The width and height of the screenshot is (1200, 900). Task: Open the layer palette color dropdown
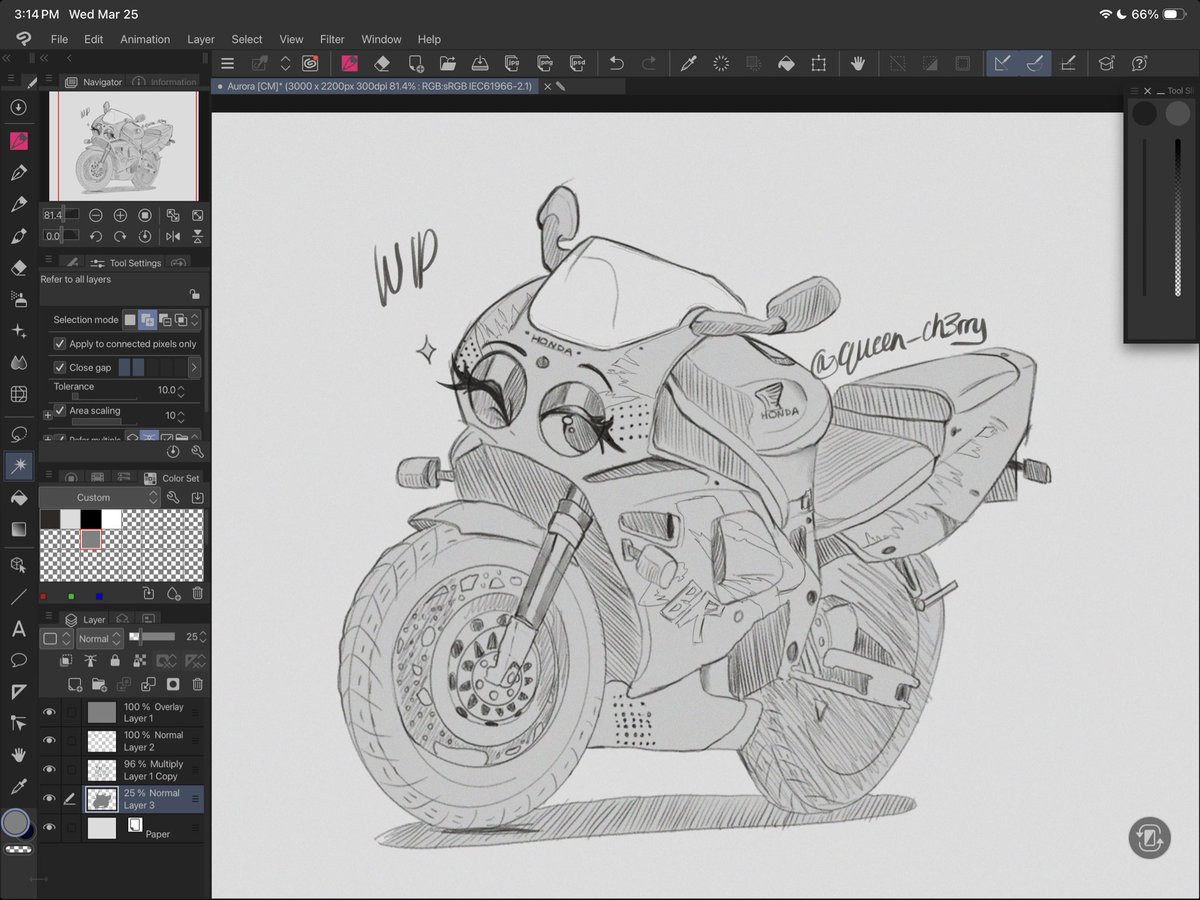click(56, 638)
